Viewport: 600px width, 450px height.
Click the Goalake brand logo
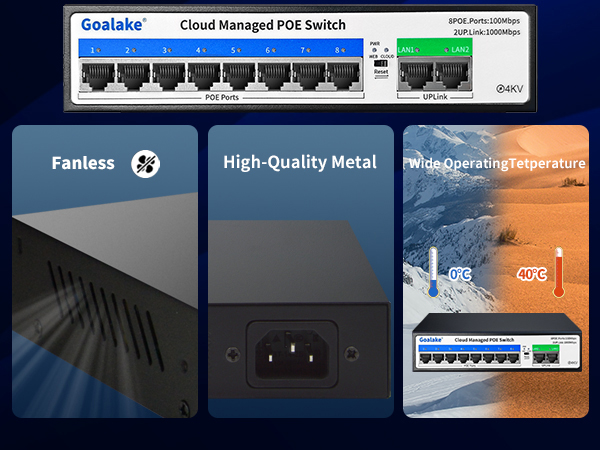[x=113, y=22]
